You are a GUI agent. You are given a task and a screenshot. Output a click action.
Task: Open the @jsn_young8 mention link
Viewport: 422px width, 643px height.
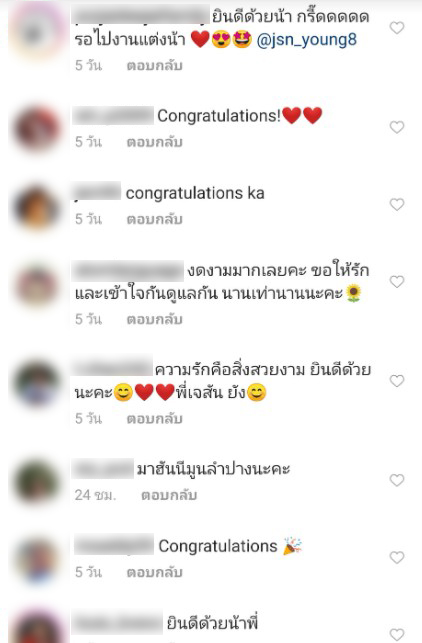coord(306,40)
